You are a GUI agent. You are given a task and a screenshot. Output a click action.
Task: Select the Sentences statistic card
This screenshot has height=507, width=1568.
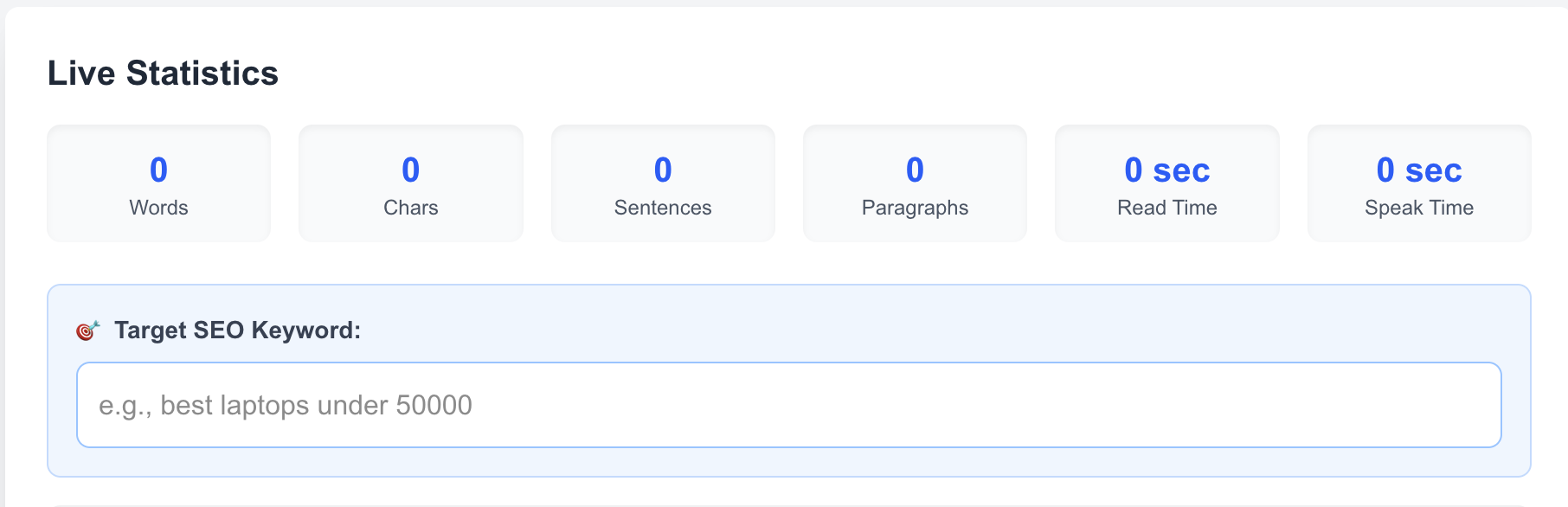[663, 183]
